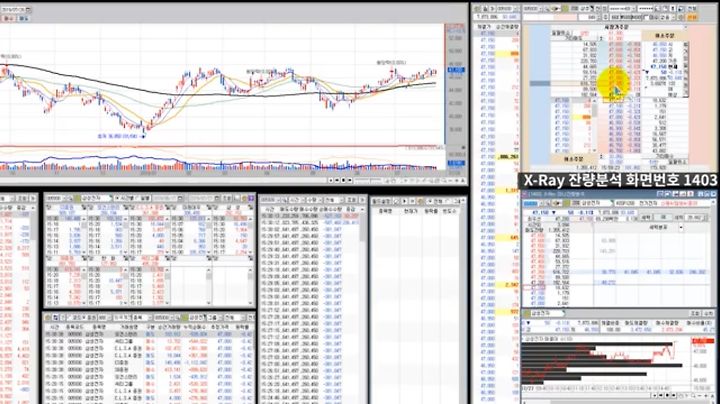Click the magnifier icon in the time-volume table window toolbar
The height and width of the screenshot is (404, 720).
pos(285,200)
